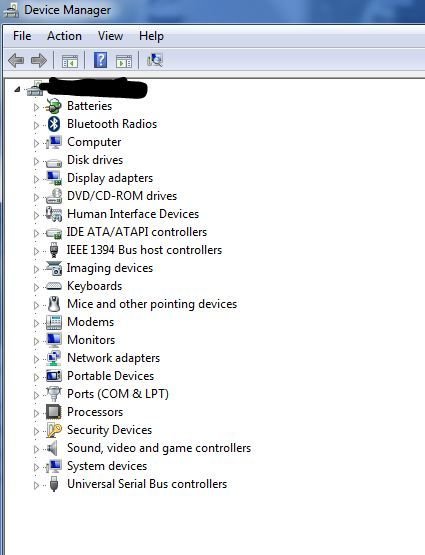Click the Forward arrow toolbar icon
Screen dimensions: 425x555
39,60
